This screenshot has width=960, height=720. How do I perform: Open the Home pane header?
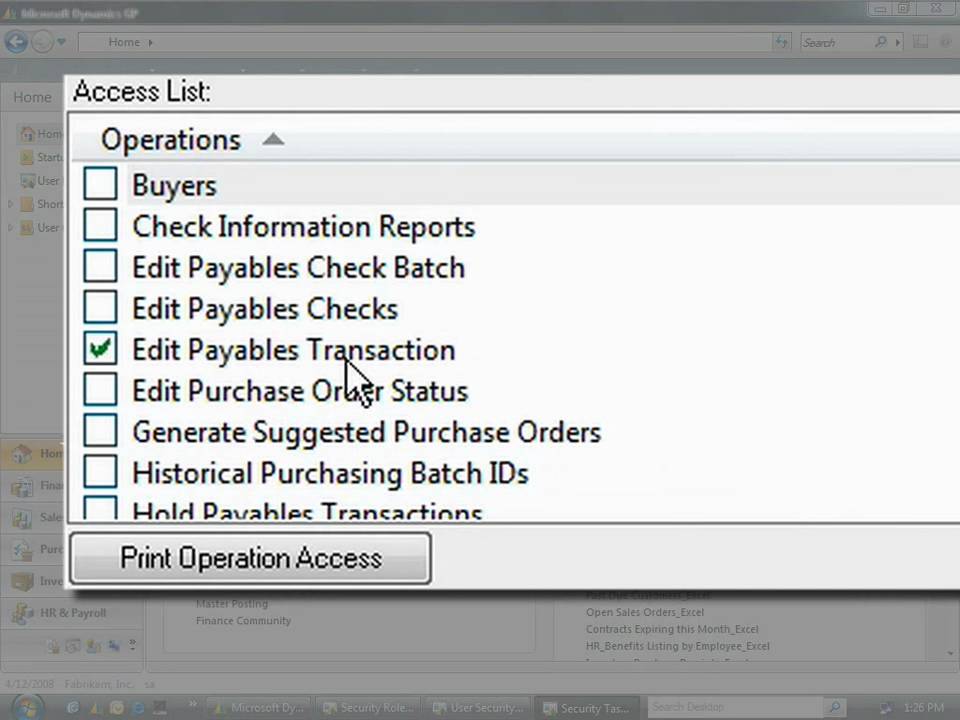(32, 97)
